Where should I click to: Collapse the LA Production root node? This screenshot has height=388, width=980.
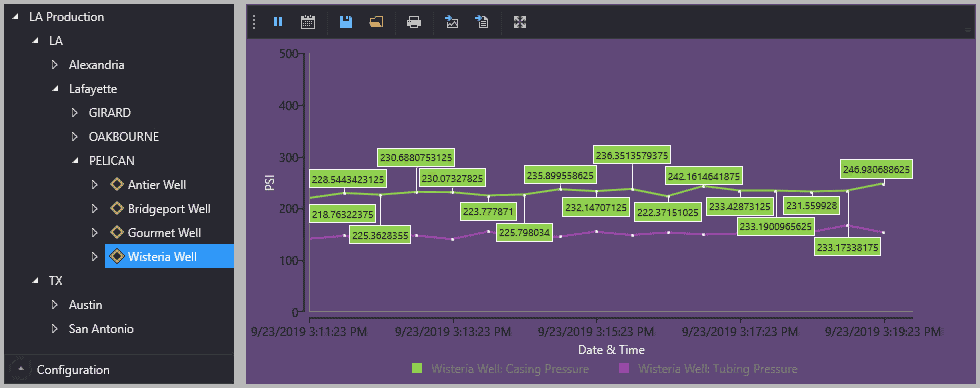[15, 17]
